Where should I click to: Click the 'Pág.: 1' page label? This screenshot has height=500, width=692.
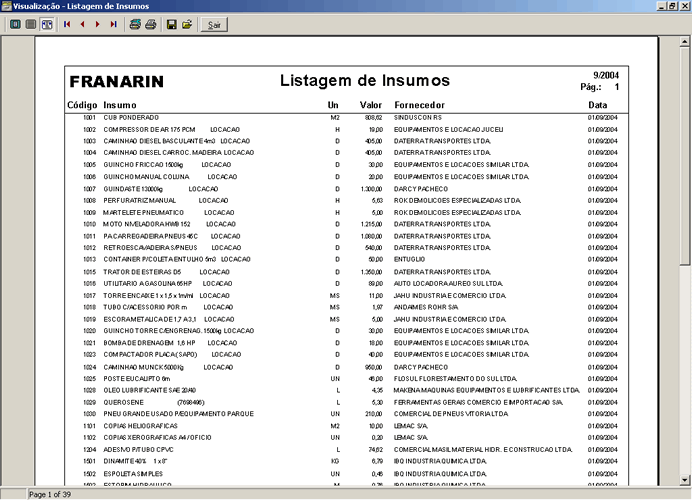(x=600, y=87)
